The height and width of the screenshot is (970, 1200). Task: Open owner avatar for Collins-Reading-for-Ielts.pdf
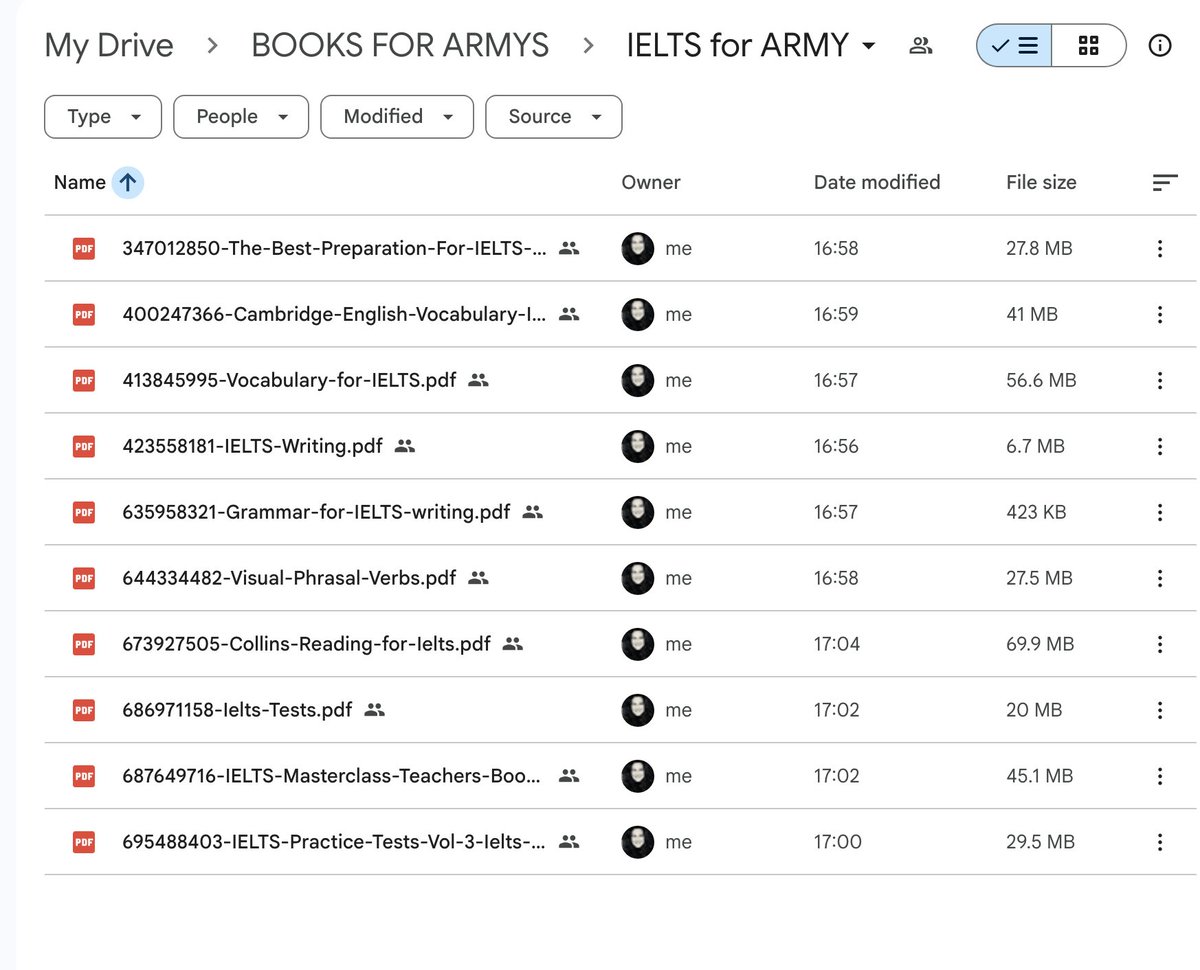click(x=637, y=644)
